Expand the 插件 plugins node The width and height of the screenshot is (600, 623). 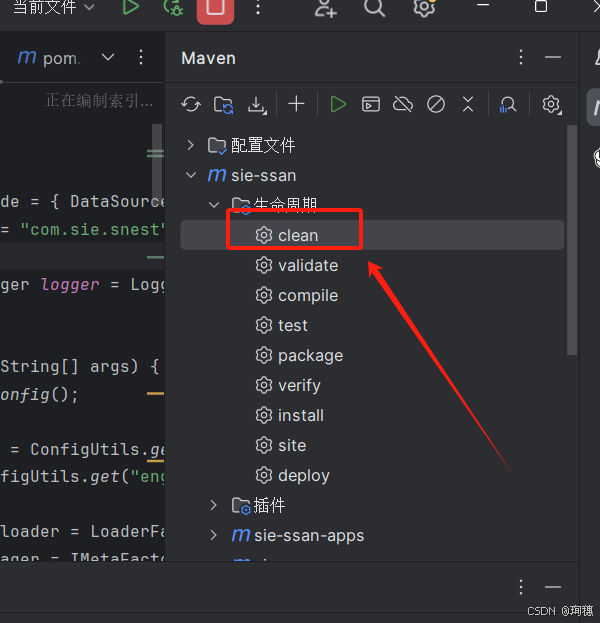point(213,505)
